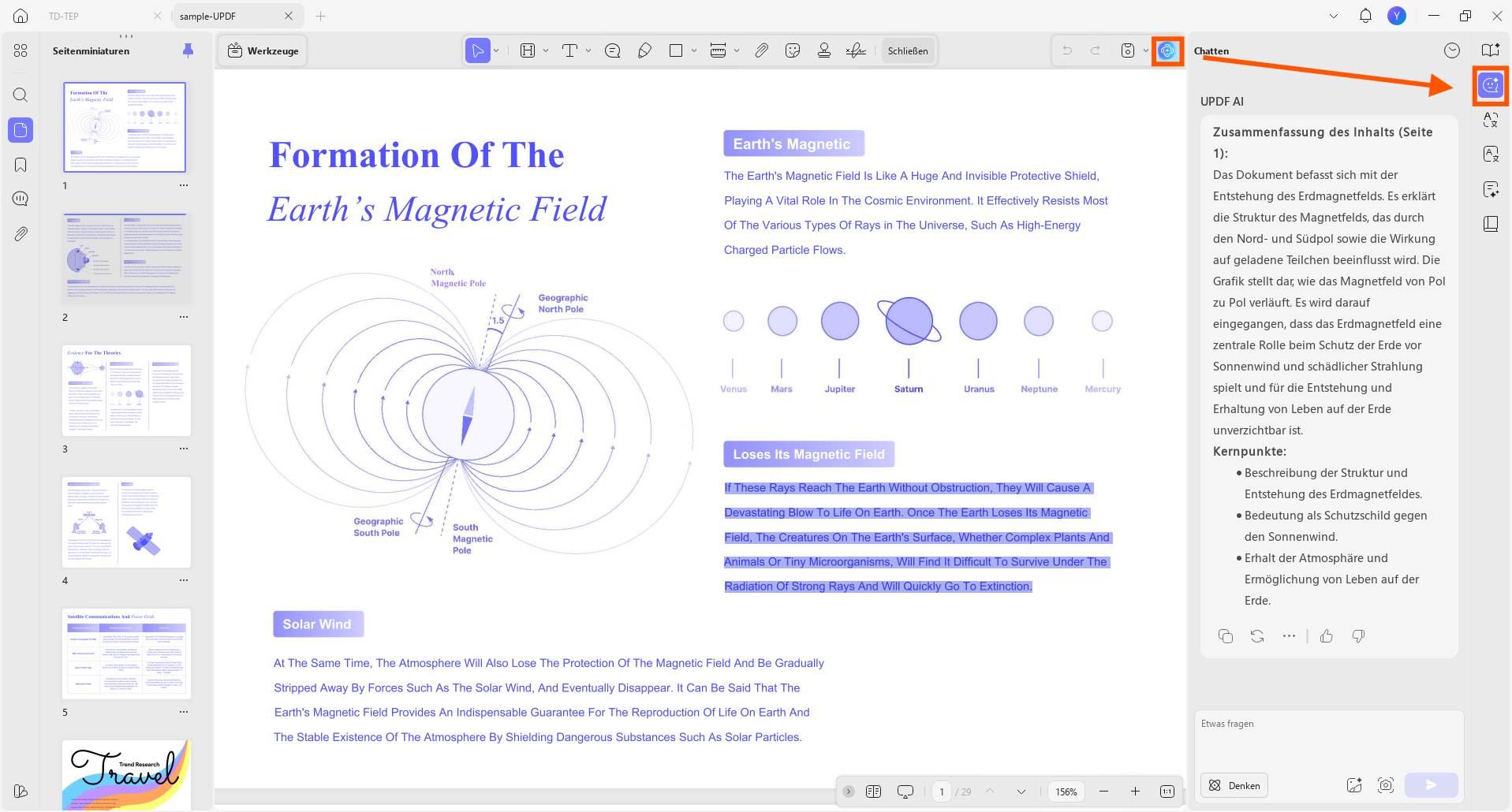The width and height of the screenshot is (1512, 812).
Task: Expand the shape rectangle tool dropdown
Action: [x=694, y=50]
